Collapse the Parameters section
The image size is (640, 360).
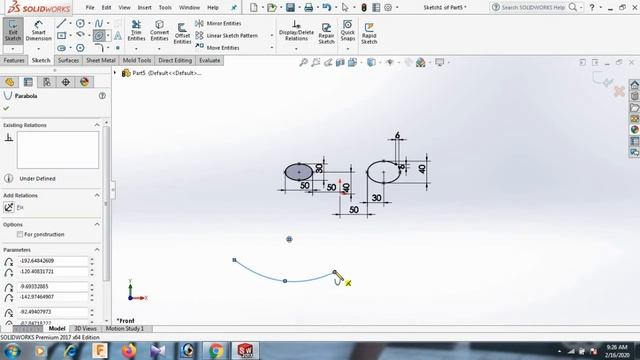97,250
